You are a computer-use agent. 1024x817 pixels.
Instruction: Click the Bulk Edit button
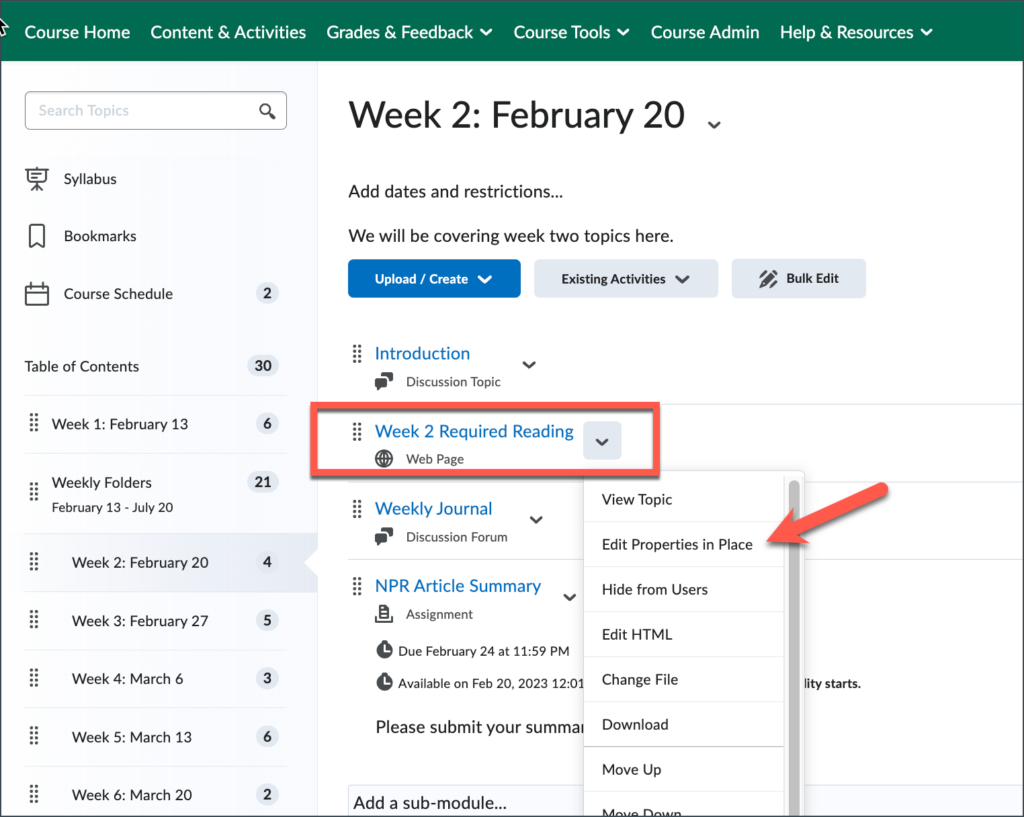(x=799, y=279)
